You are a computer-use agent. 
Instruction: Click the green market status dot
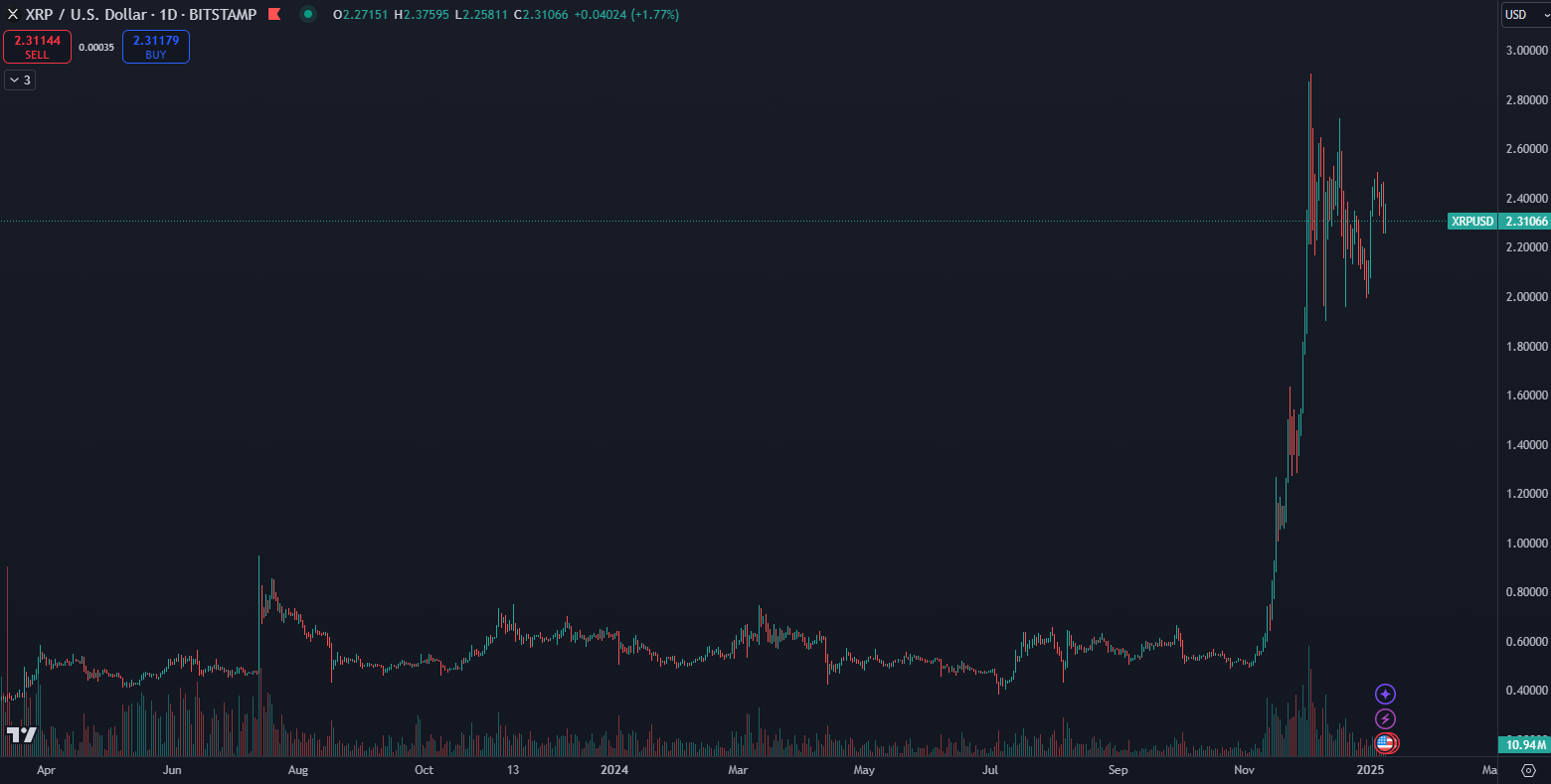click(x=308, y=15)
